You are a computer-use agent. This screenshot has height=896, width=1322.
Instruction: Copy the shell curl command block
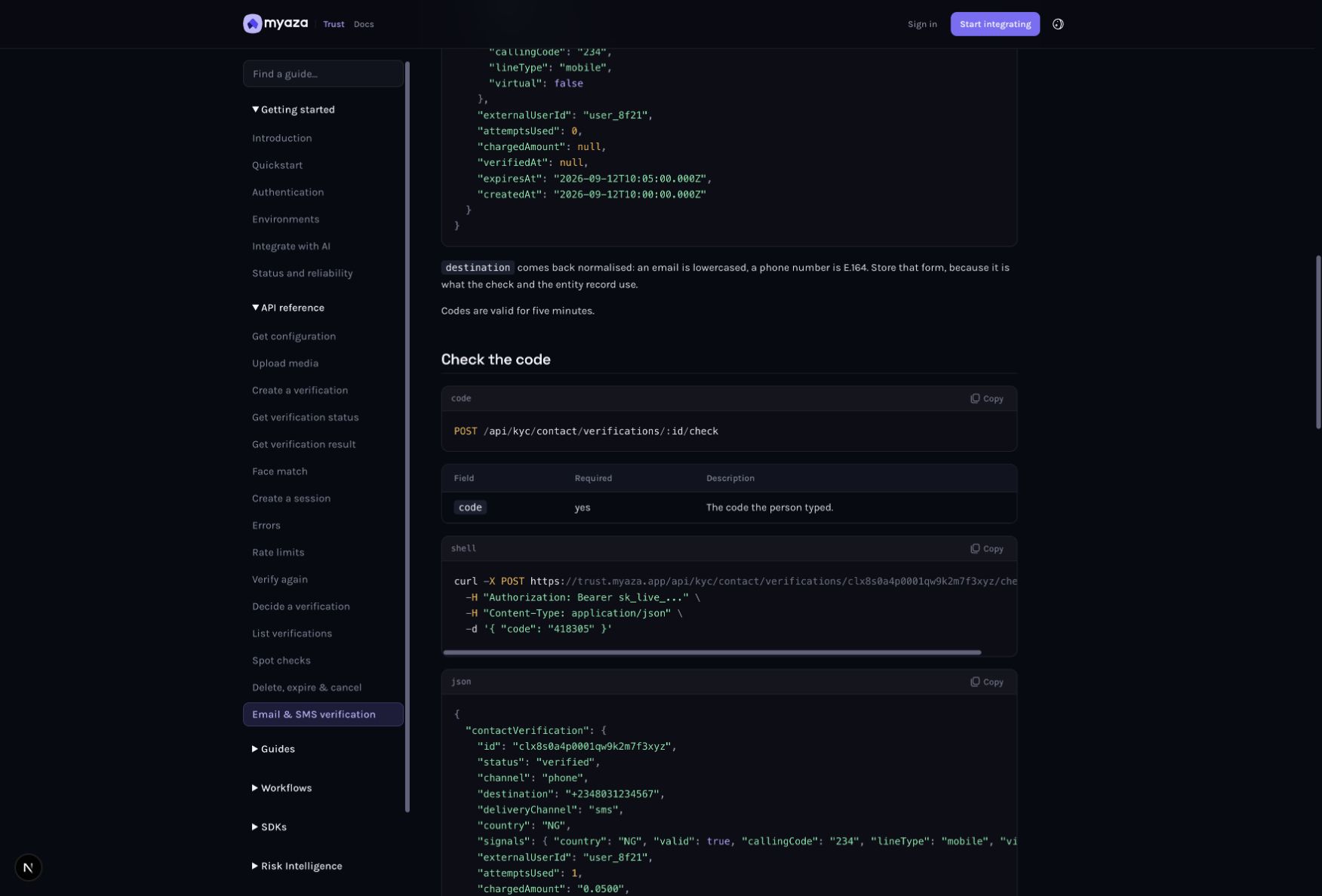986,549
